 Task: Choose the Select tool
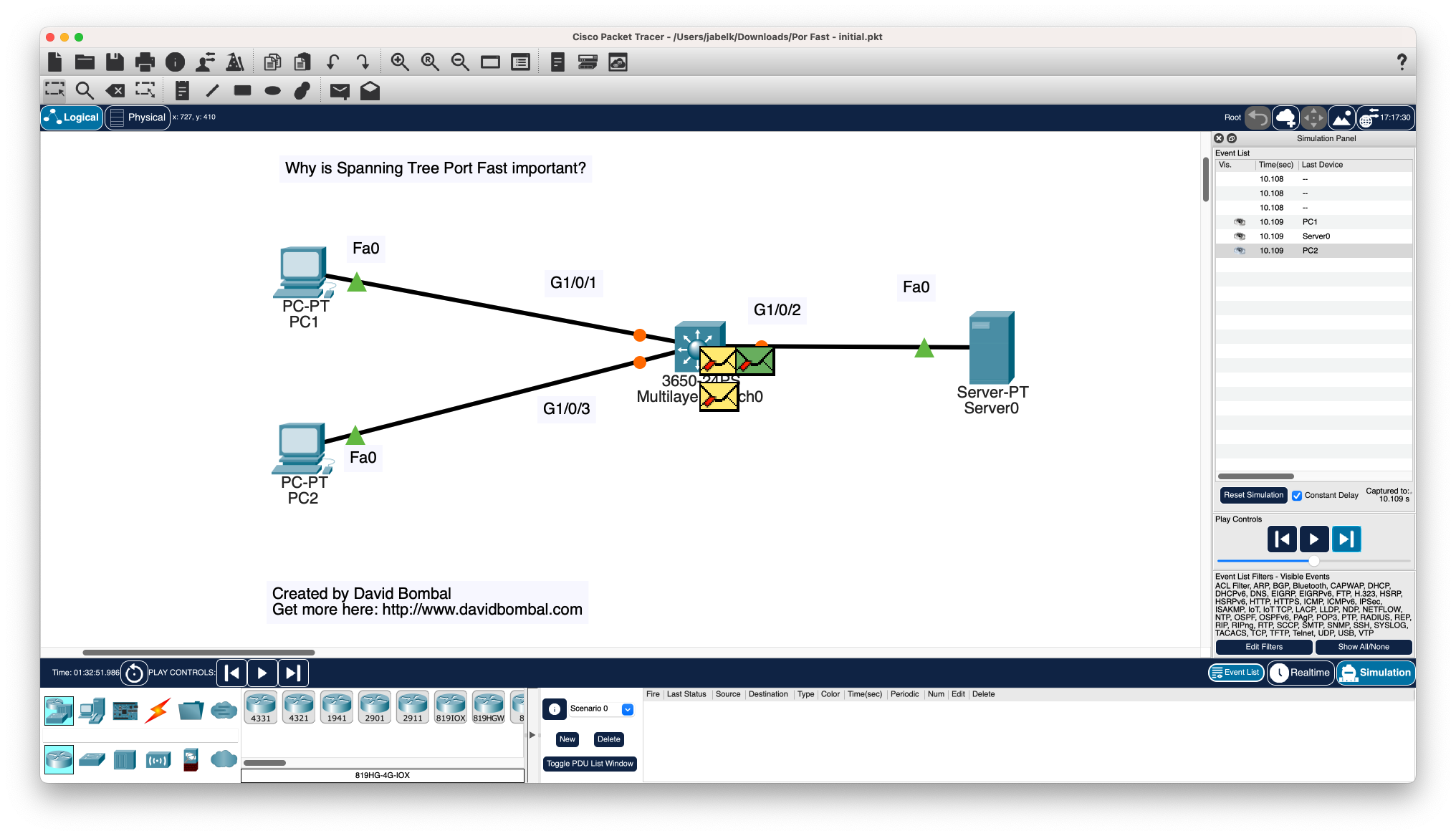[54, 90]
